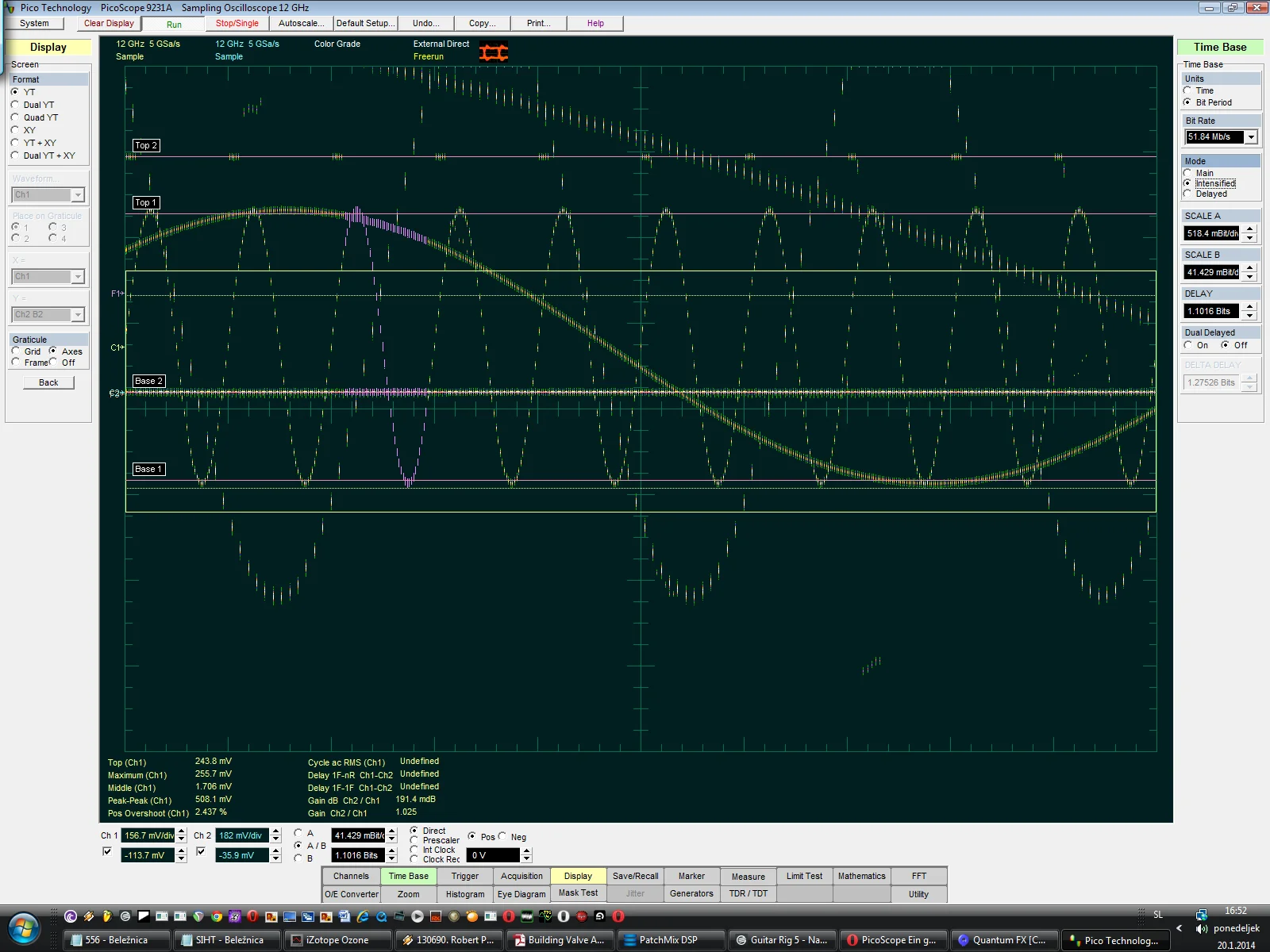The width and height of the screenshot is (1270, 952).
Task: Launch Internet Explorer from the quick launch
Action: point(363,916)
